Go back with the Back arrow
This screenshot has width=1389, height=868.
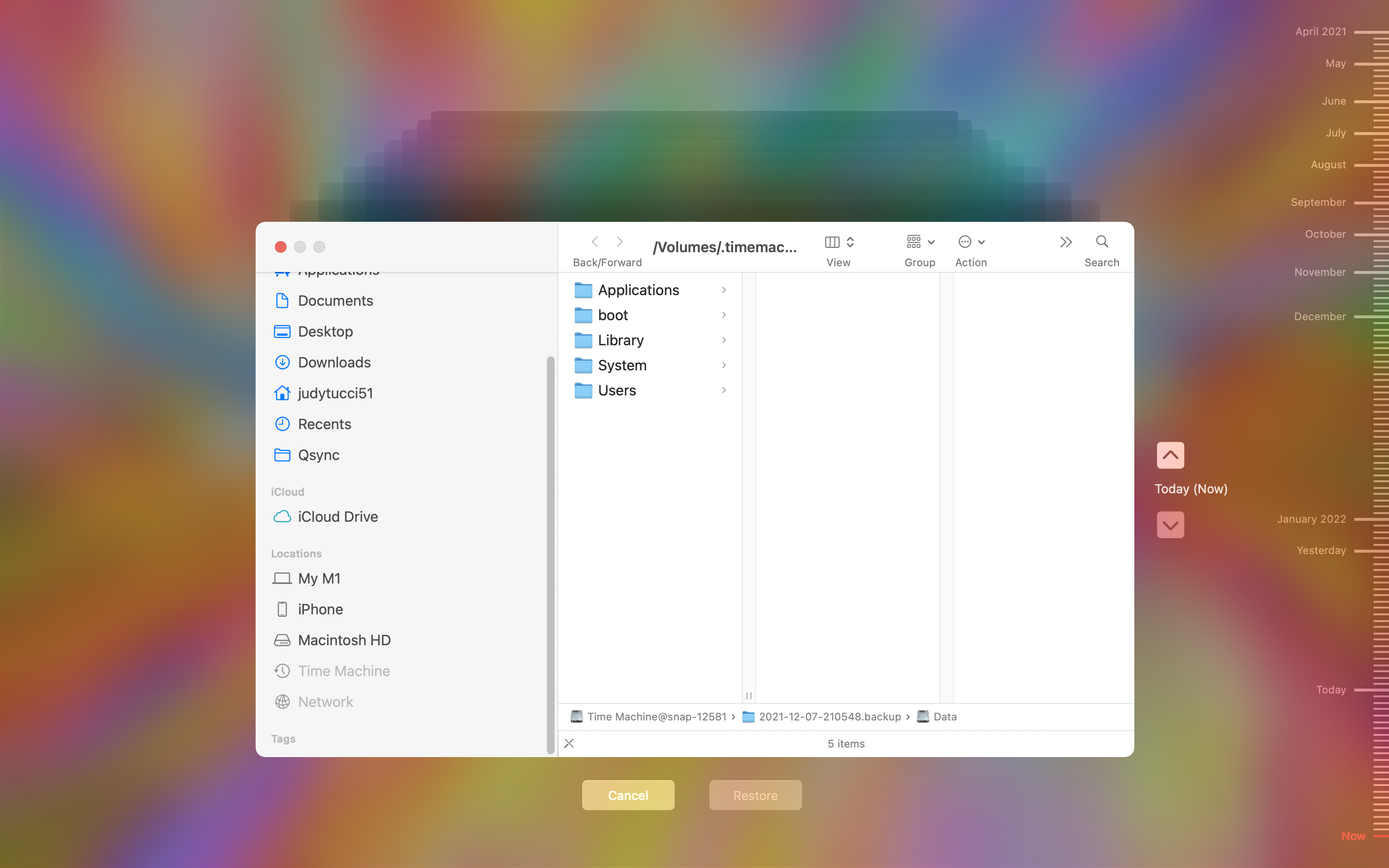tap(595, 242)
